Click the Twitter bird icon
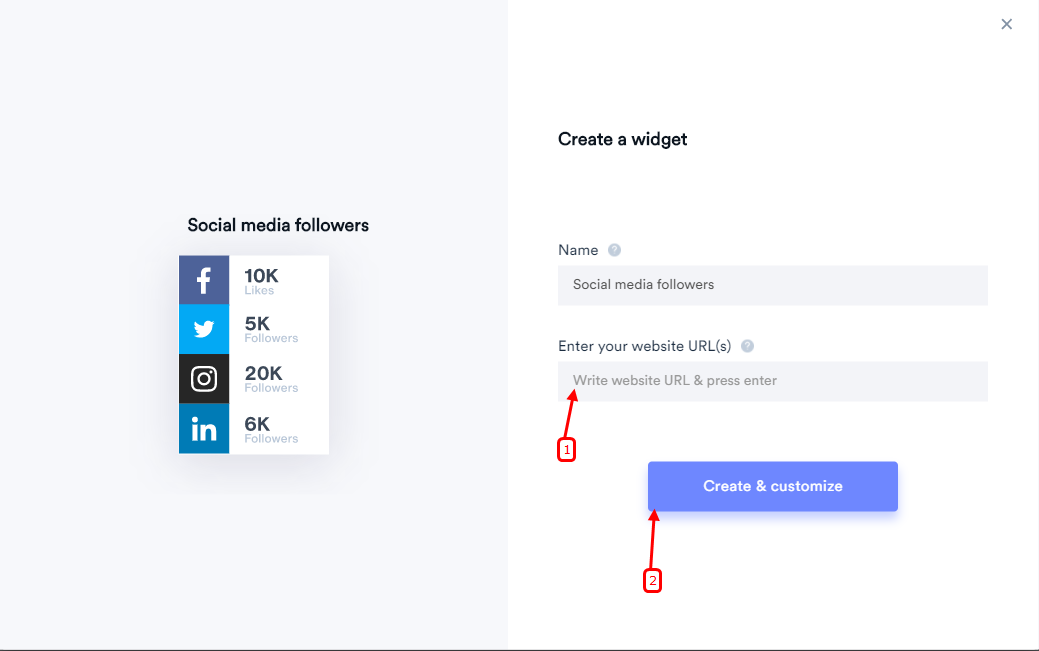This screenshot has height=651, width=1039. [x=204, y=329]
